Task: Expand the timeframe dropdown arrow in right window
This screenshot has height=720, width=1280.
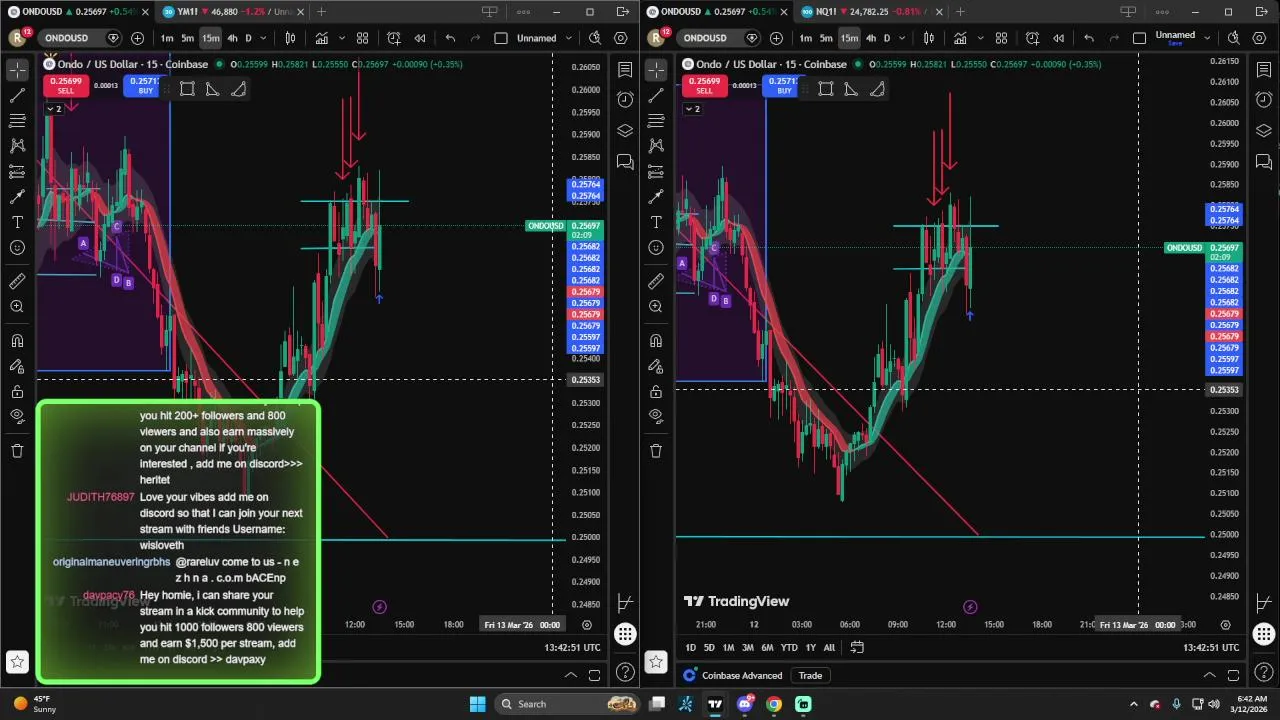Action: tap(901, 38)
